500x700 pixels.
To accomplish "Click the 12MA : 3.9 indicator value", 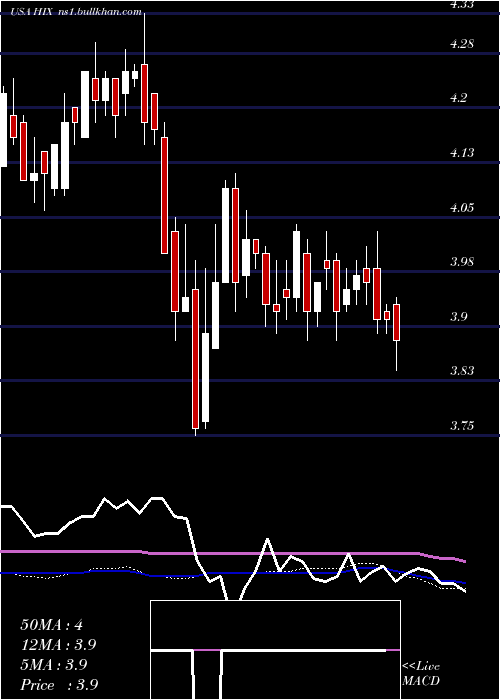I will (x=58, y=645).
